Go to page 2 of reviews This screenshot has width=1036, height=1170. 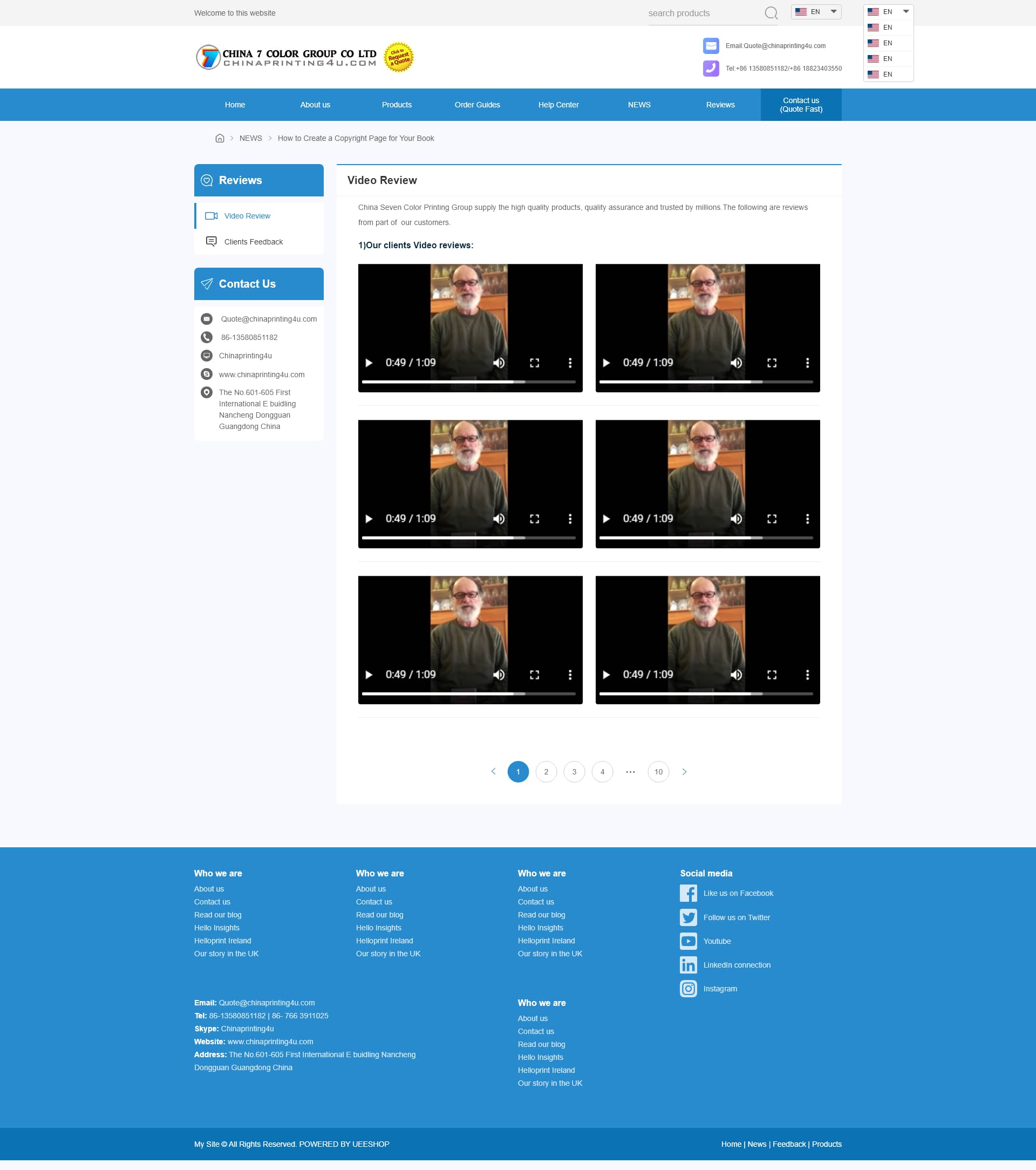[546, 772]
